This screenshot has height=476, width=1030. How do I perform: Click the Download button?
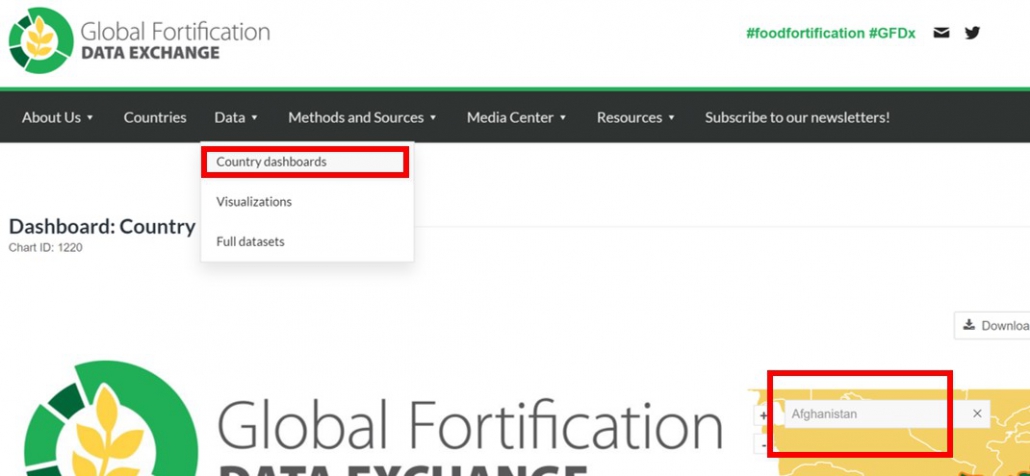[x=992, y=326]
